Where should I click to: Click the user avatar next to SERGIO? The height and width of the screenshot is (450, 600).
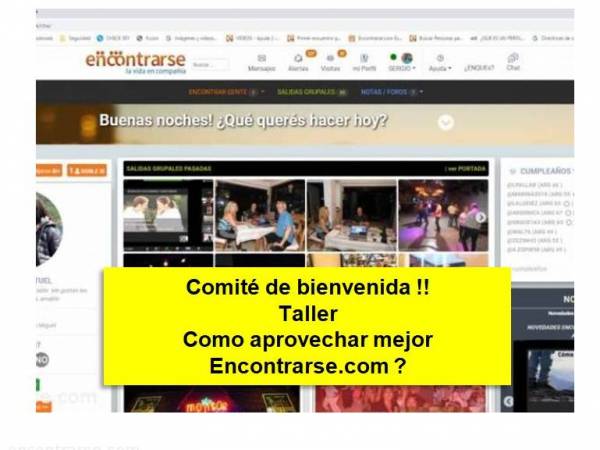[x=407, y=58]
